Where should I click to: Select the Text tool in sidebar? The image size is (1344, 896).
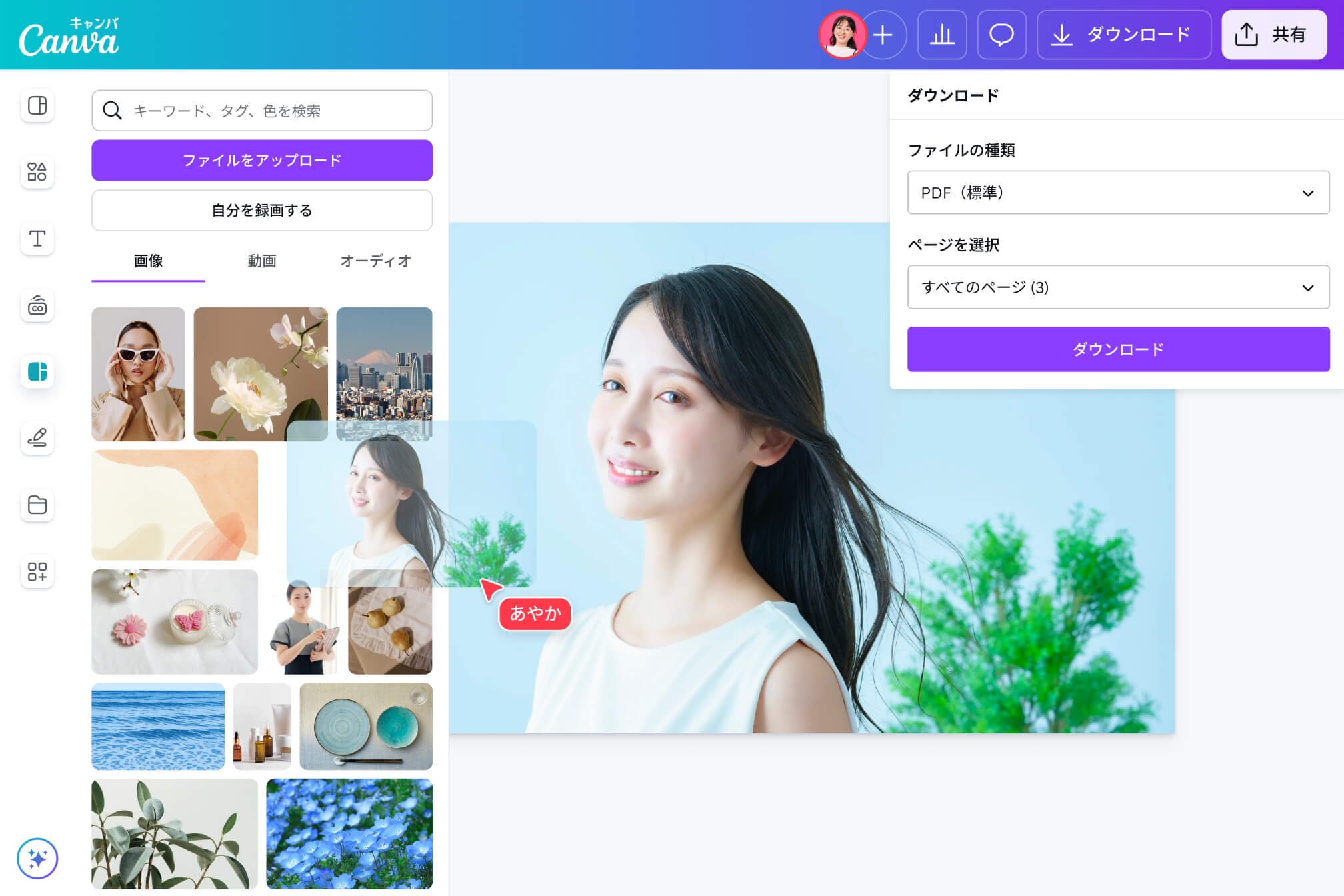coord(37,239)
